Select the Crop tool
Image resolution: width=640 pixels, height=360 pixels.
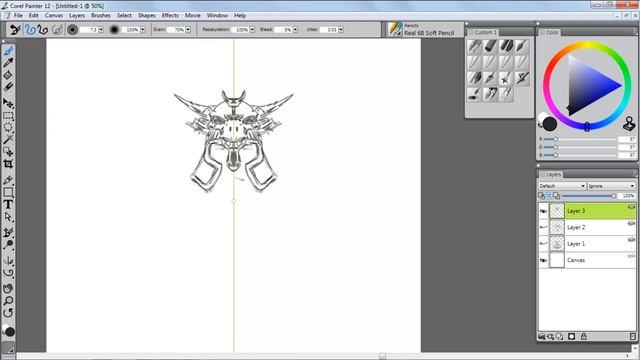click(x=8, y=164)
